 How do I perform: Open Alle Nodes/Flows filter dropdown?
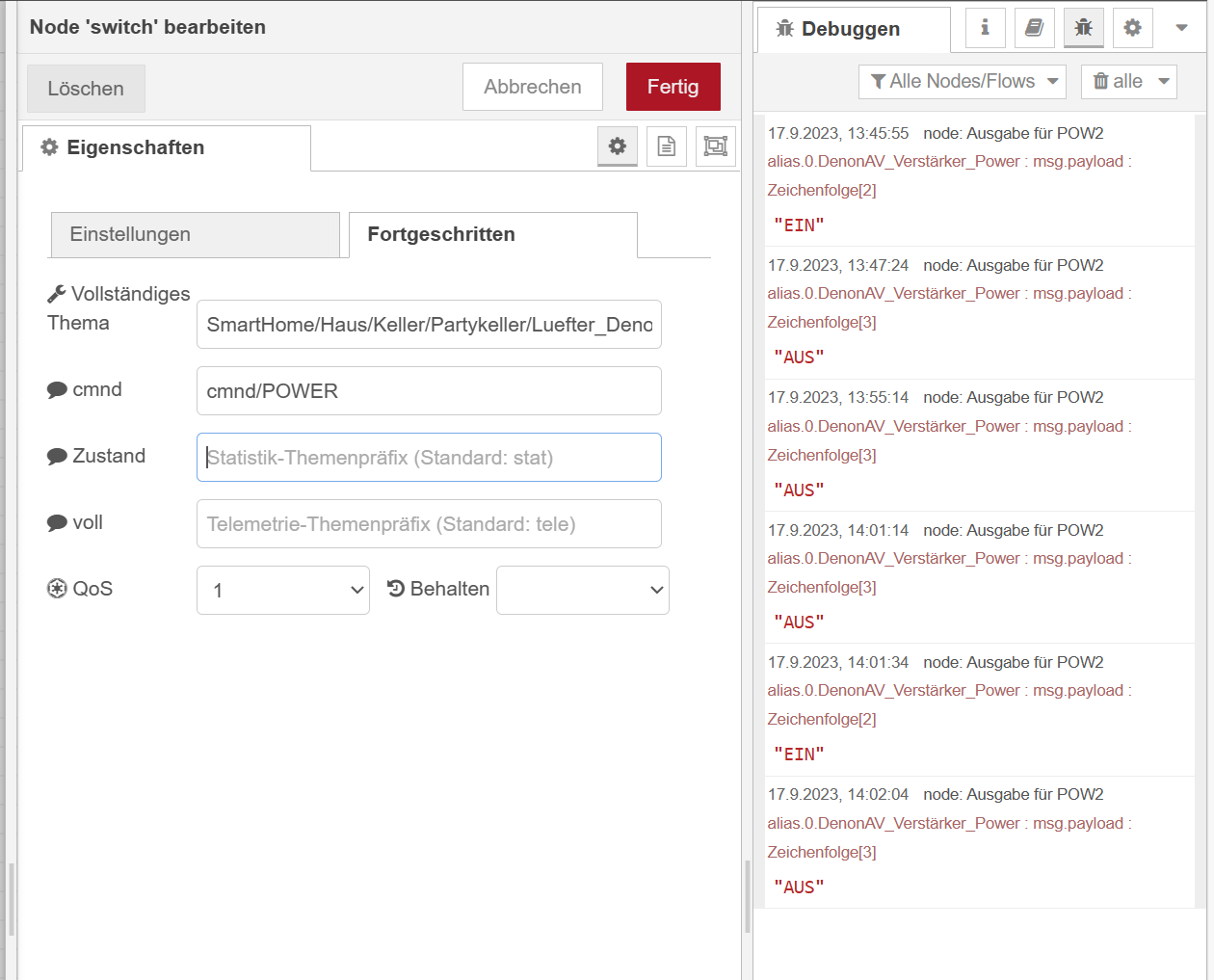pyautogui.click(x=963, y=82)
